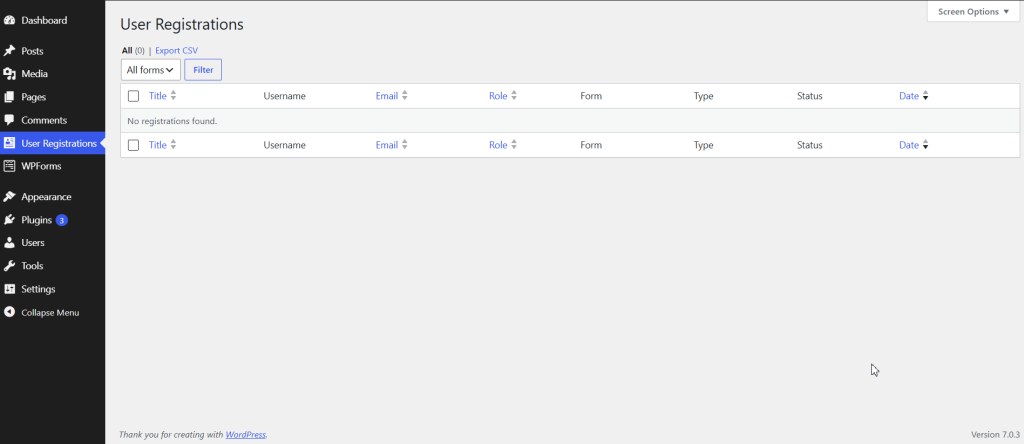Click sort arrows beside top Title header
This screenshot has width=1024, height=444.
pyautogui.click(x=173, y=96)
